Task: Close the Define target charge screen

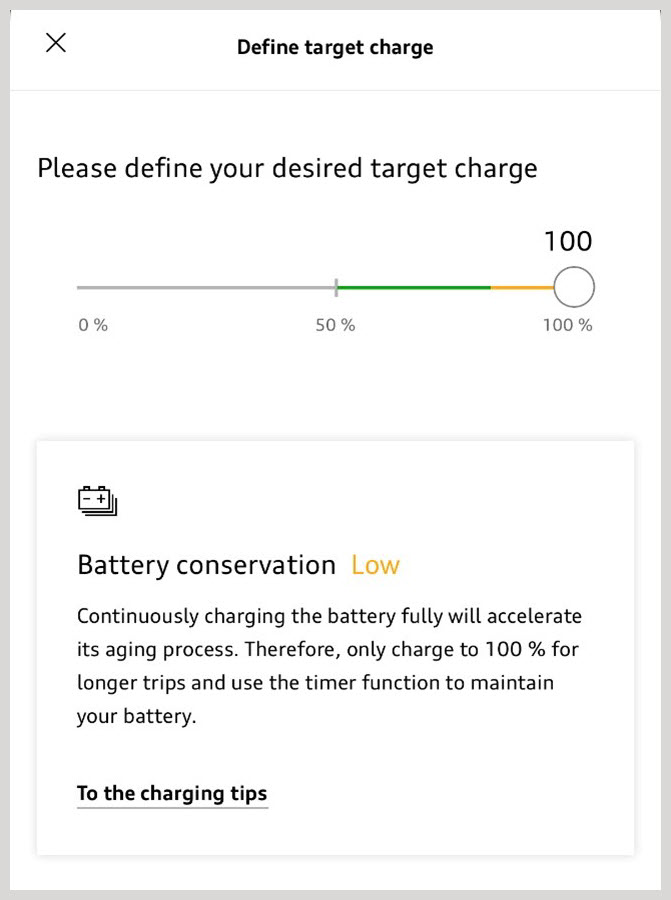Action: (x=56, y=43)
